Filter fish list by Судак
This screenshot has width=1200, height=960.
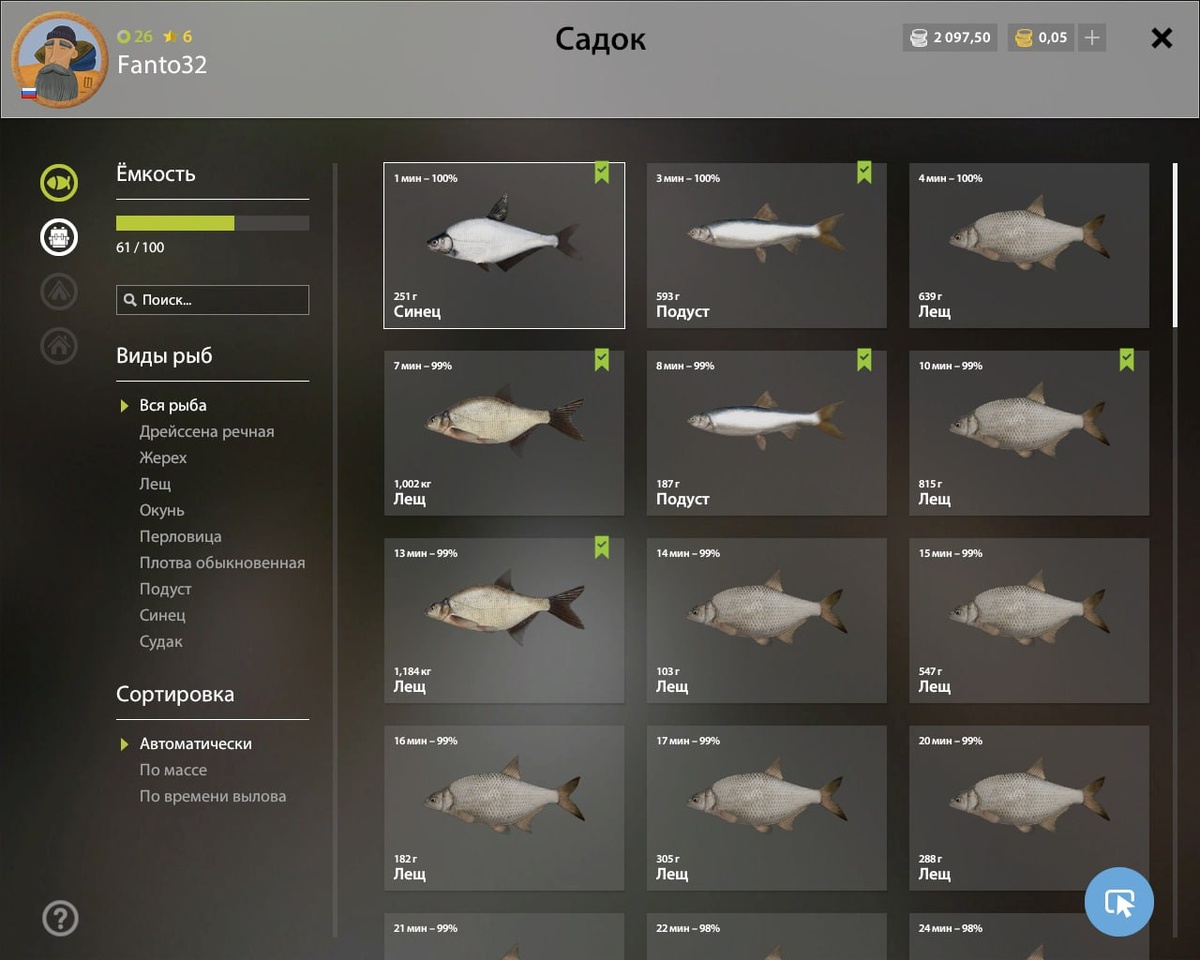point(161,642)
